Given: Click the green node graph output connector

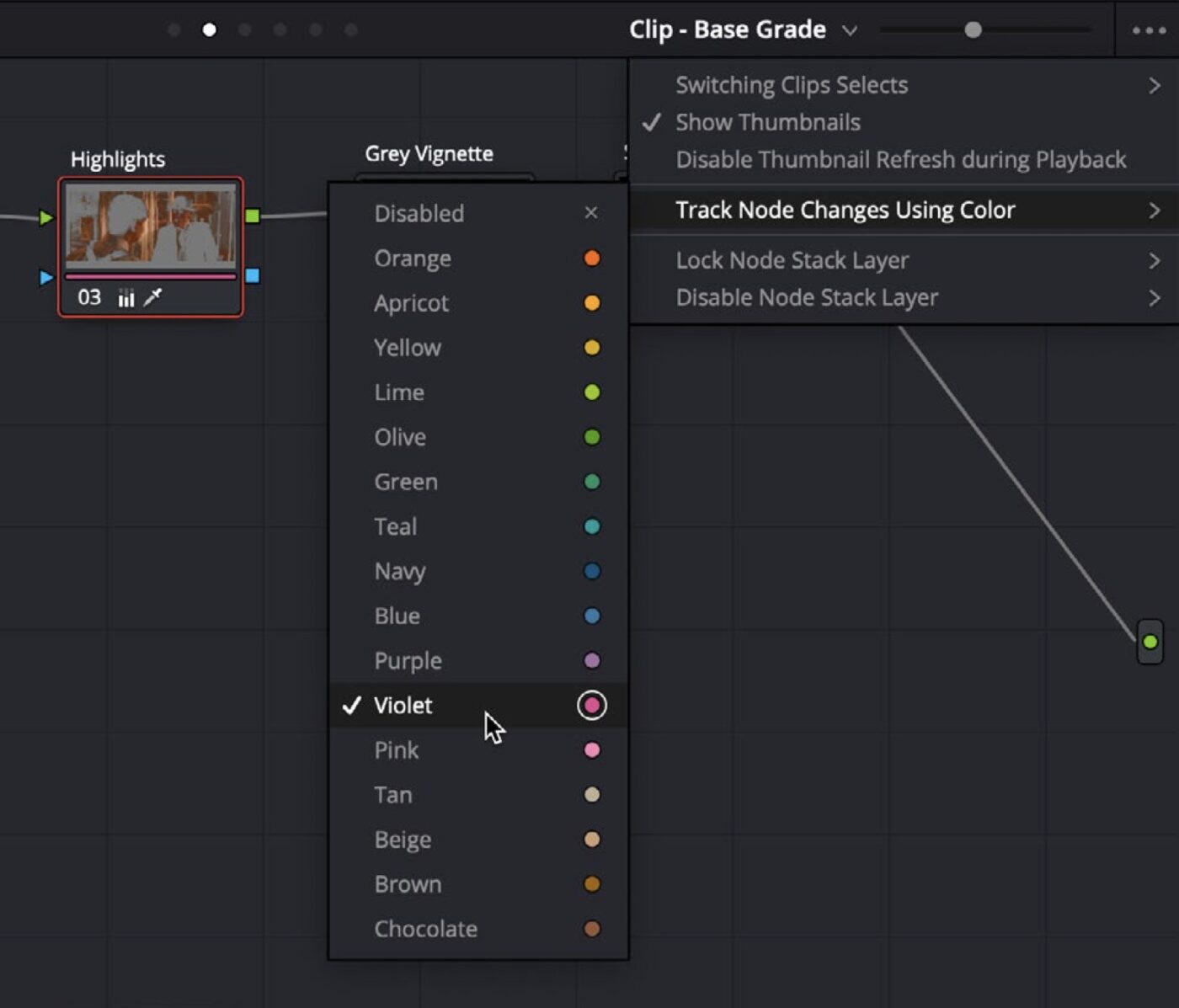Looking at the screenshot, I should pyautogui.click(x=1150, y=642).
